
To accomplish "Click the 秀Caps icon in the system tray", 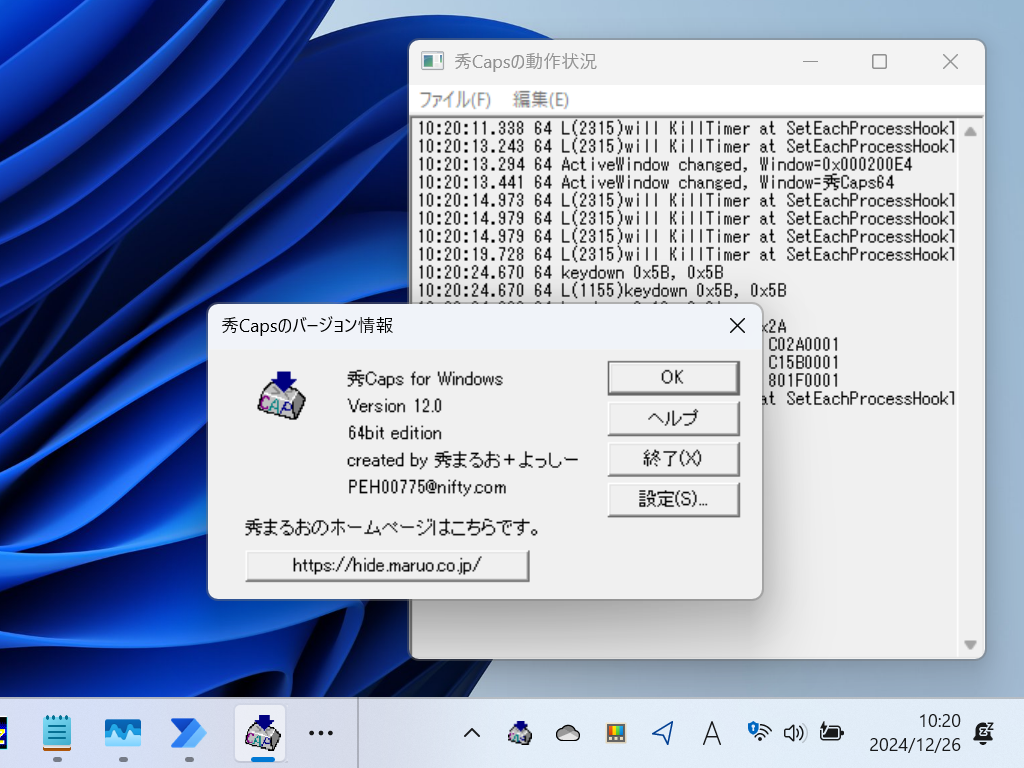I will 519,733.
